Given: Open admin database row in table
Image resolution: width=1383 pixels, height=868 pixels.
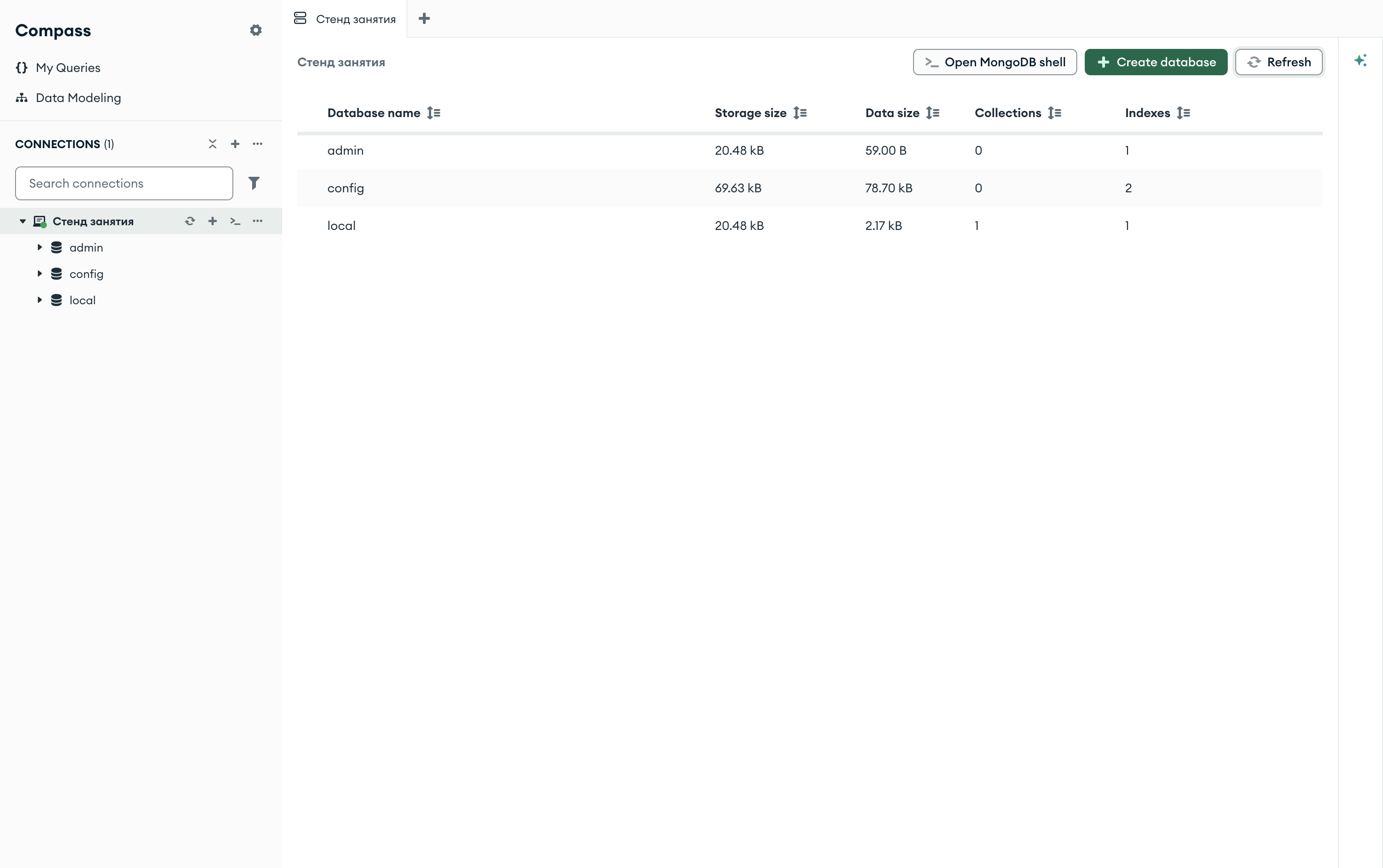Looking at the screenshot, I should (810, 150).
